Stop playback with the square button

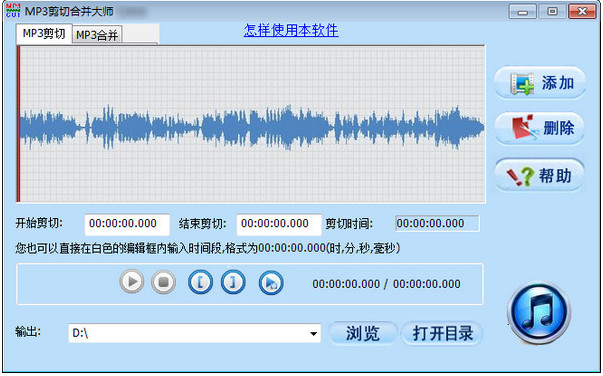click(x=163, y=282)
